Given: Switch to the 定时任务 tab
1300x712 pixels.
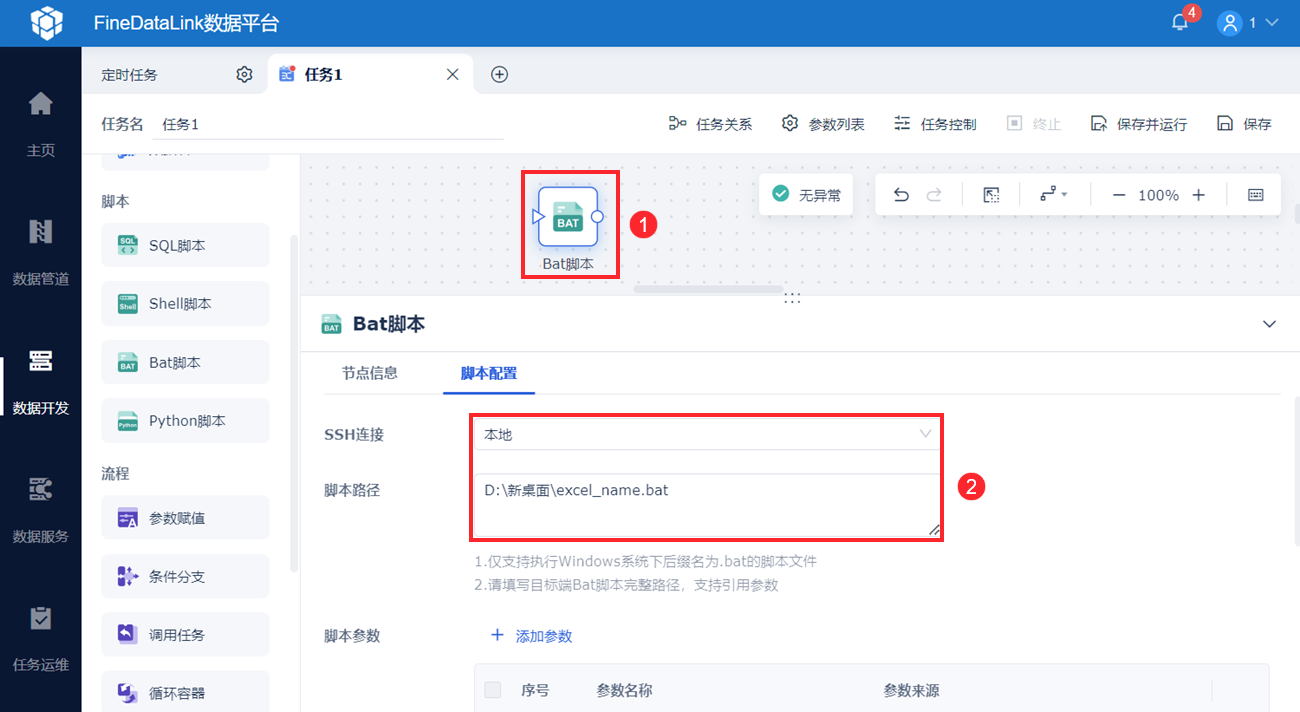Looking at the screenshot, I should click(130, 75).
